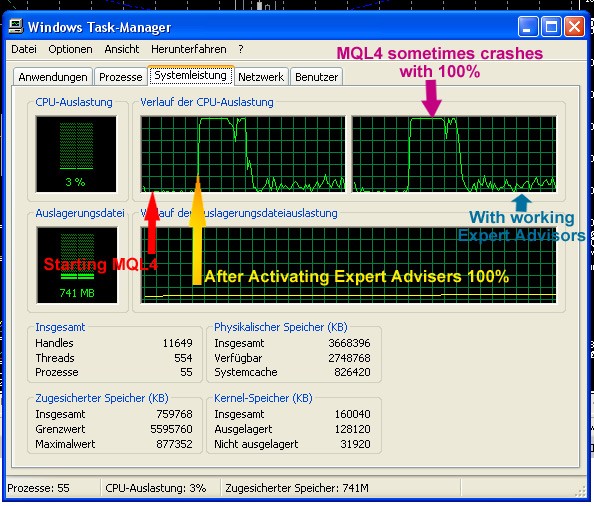Switch to the Prozesse tab
This screenshot has width=594, height=506.
coord(120,77)
